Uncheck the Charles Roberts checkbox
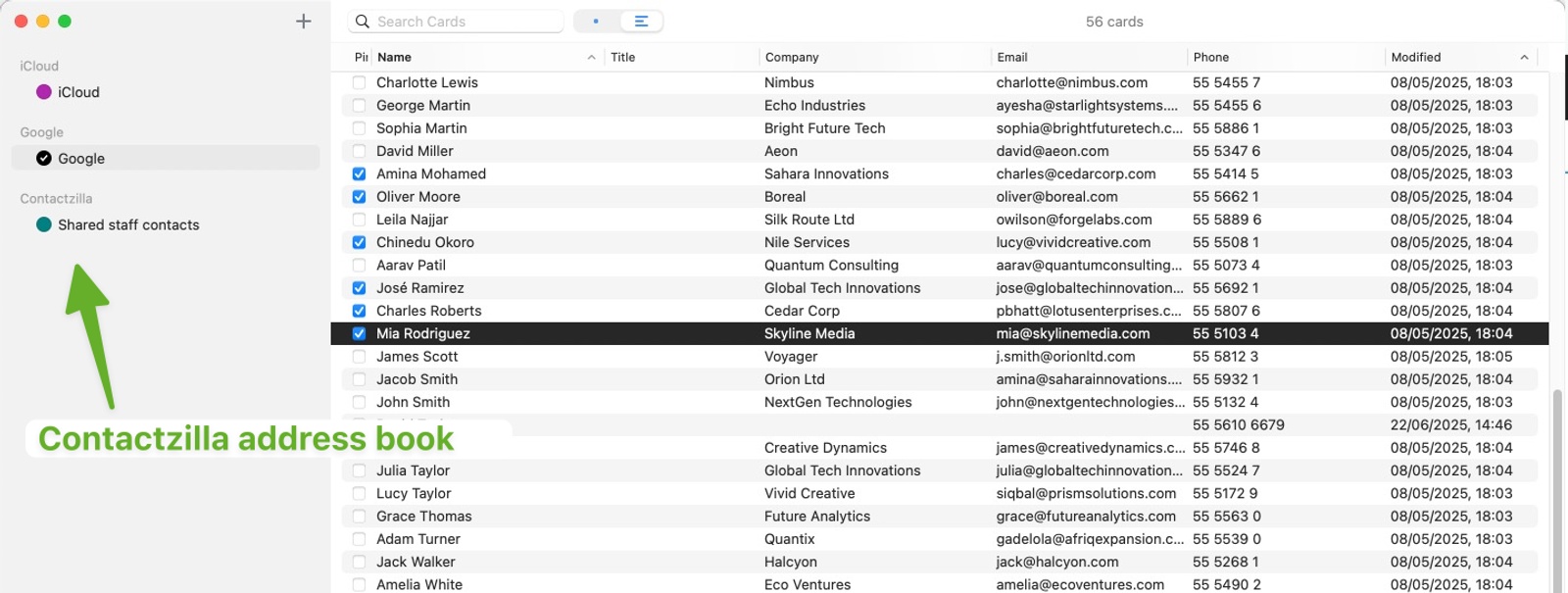Viewport: 1568px width, 593px height. point(359,311)
